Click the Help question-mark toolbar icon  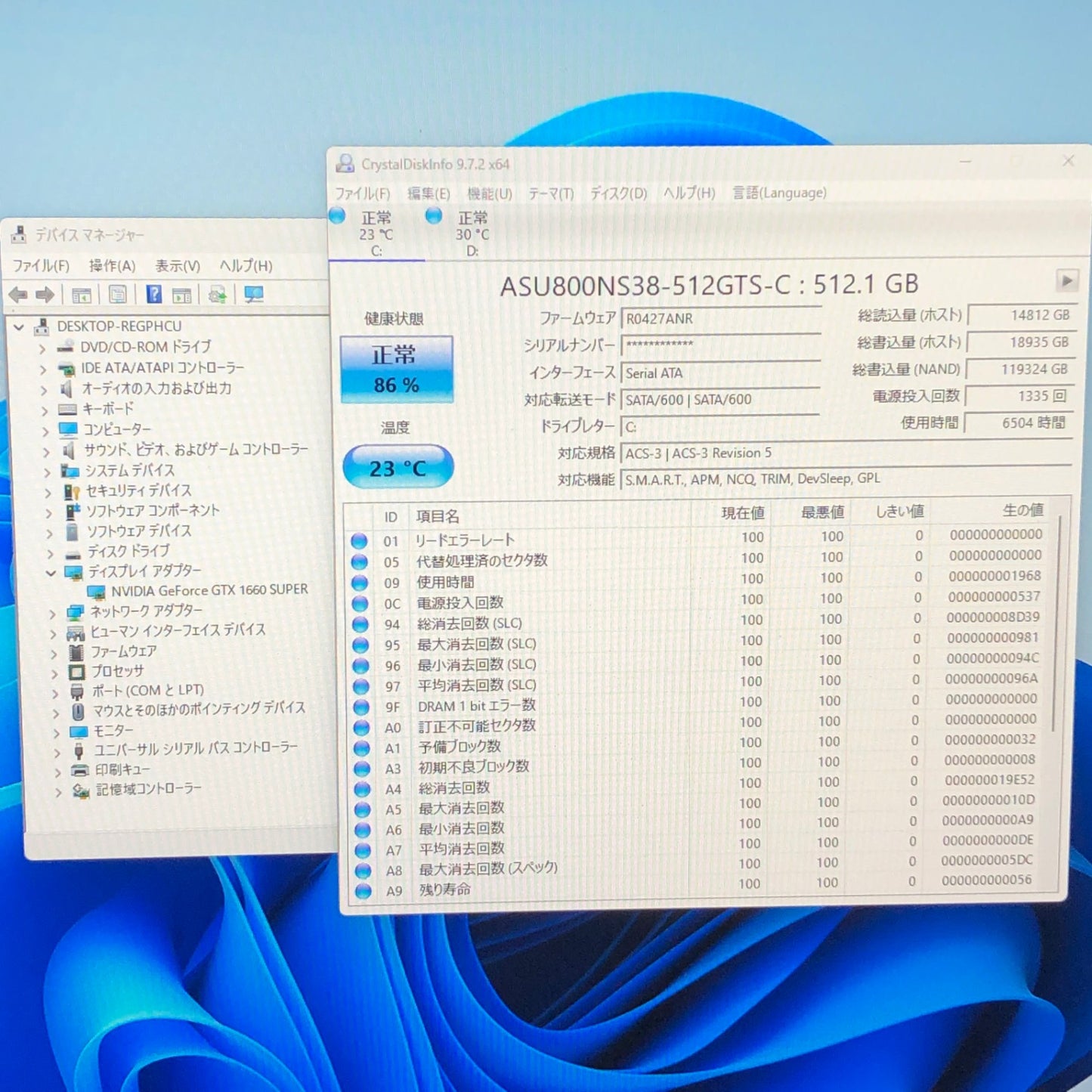(153, 294)
